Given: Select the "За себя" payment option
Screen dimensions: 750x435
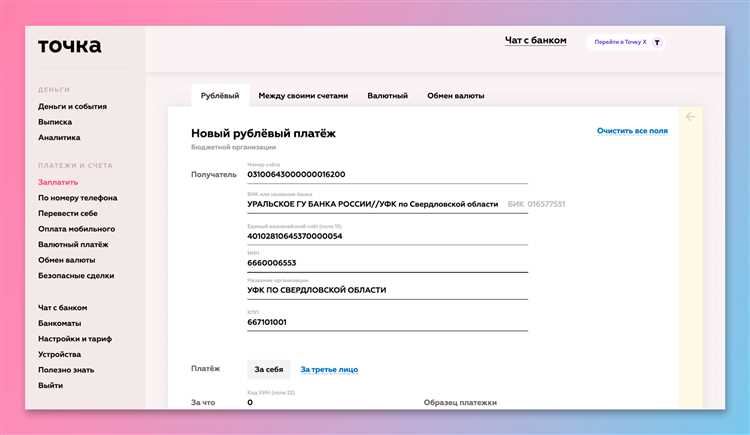Looking at the screenshot, I should coord(268,369).
